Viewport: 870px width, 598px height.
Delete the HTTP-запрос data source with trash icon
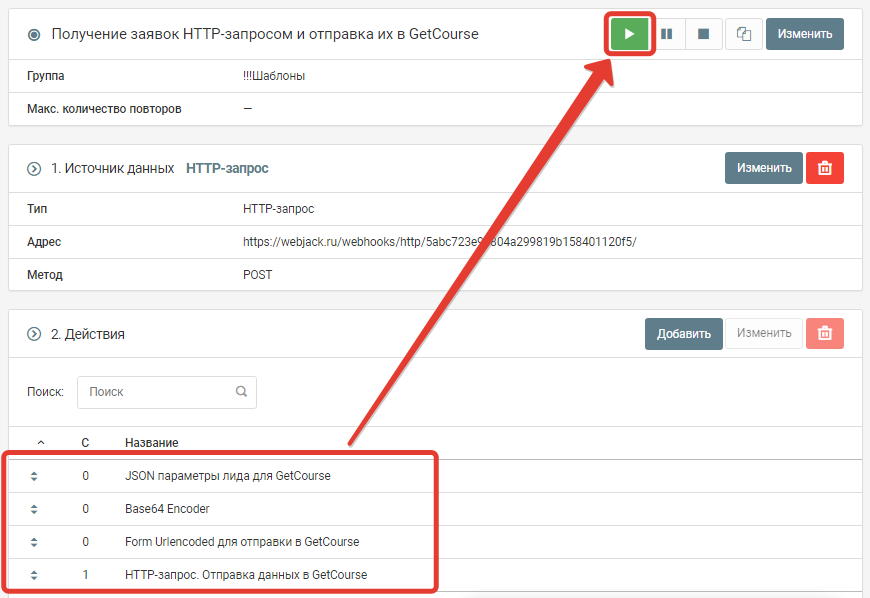[x=825, y=168]
